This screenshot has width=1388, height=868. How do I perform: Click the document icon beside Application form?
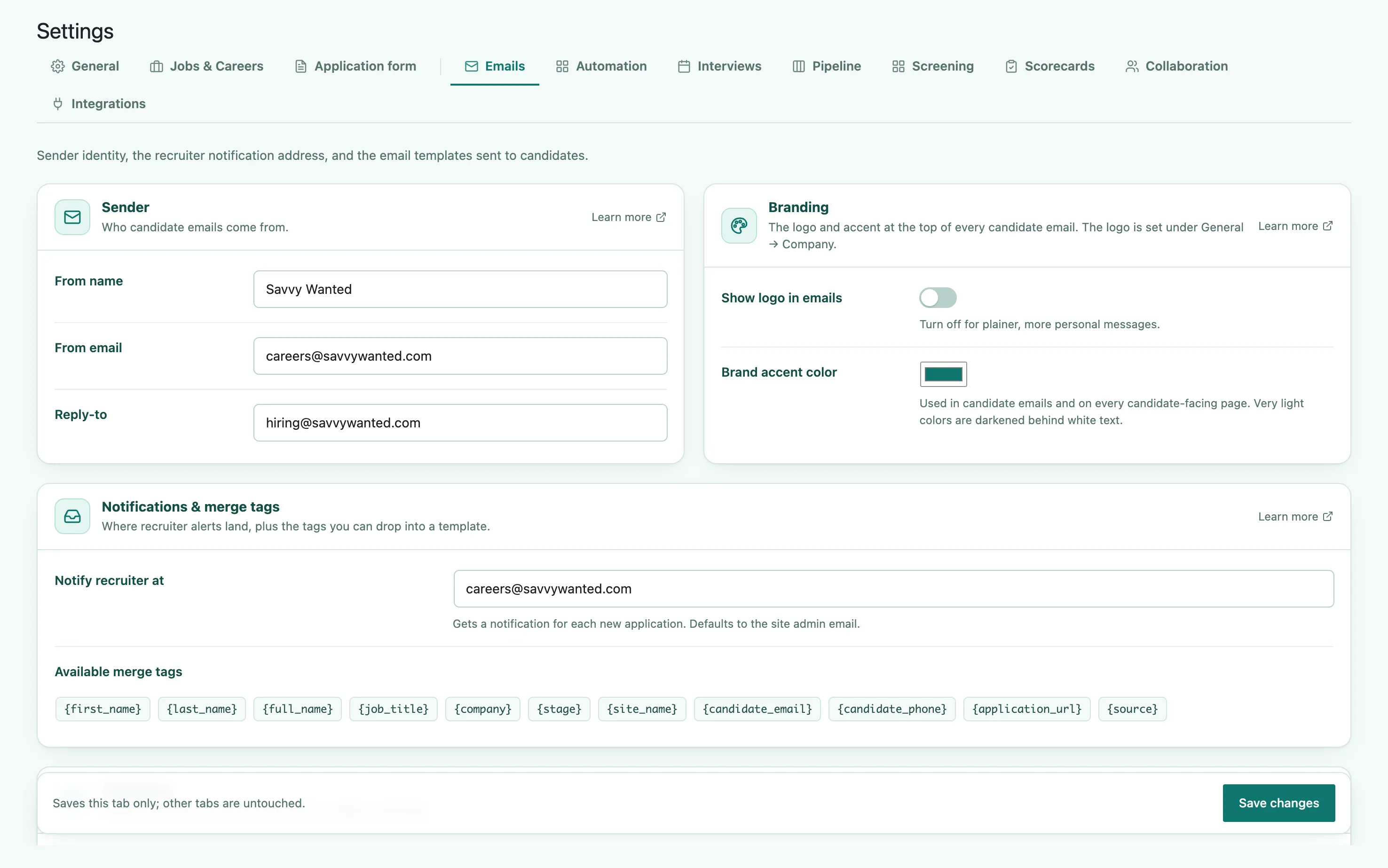tap(301, 67)
